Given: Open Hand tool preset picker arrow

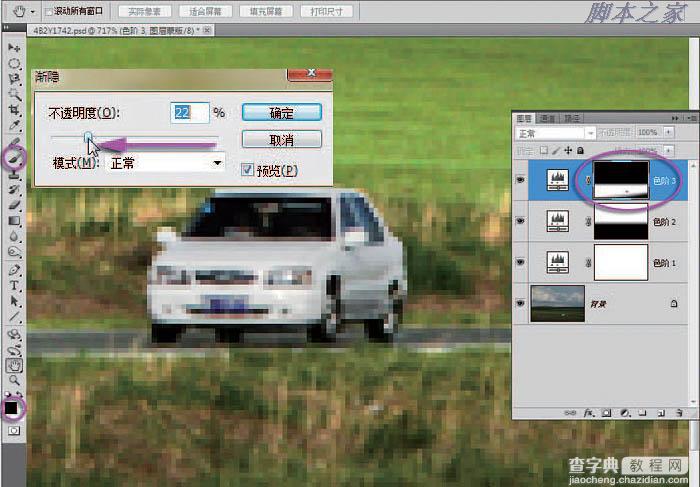Looking at the screenshot, I should pyautogui.click(x=33, y=12).
